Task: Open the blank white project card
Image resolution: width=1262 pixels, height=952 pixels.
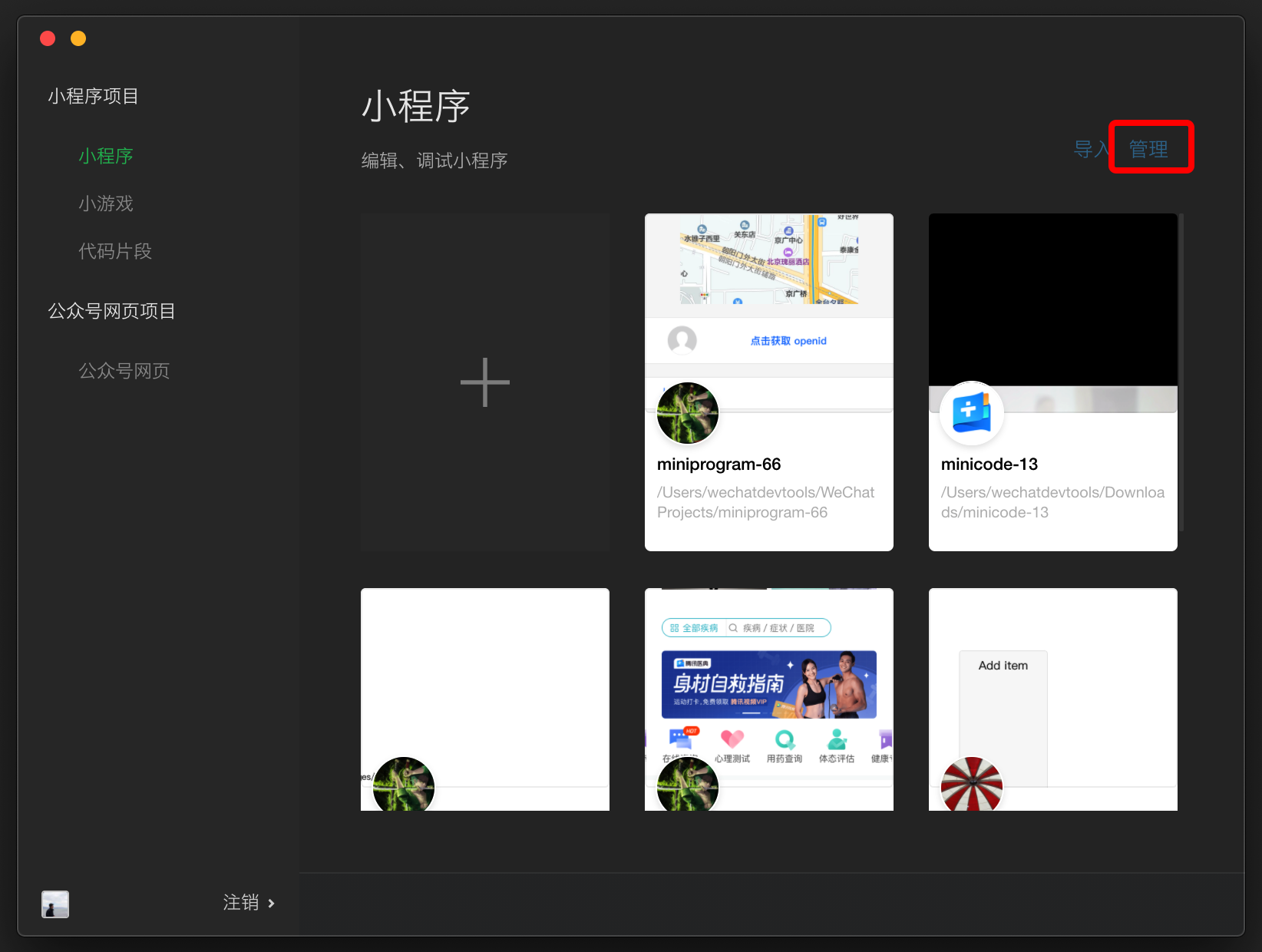Action: [485, 699]
